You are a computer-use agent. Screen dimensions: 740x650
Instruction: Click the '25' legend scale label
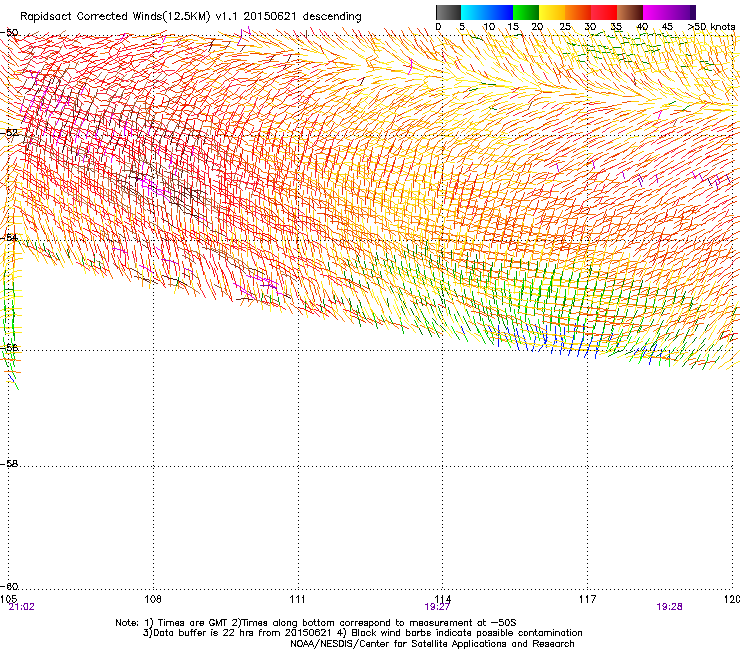tap(565, 27)
